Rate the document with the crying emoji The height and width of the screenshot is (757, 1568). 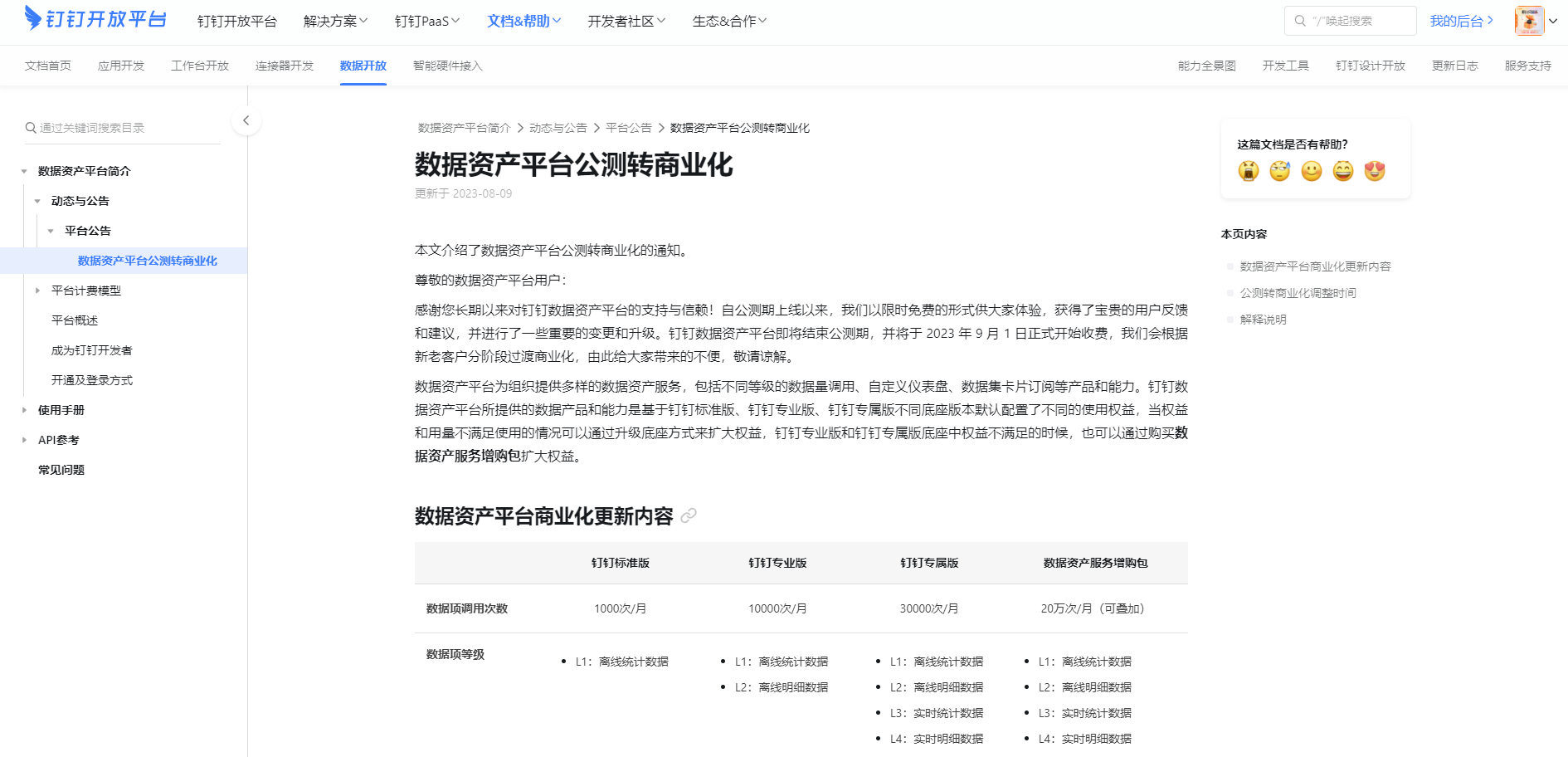(1249, 171)
